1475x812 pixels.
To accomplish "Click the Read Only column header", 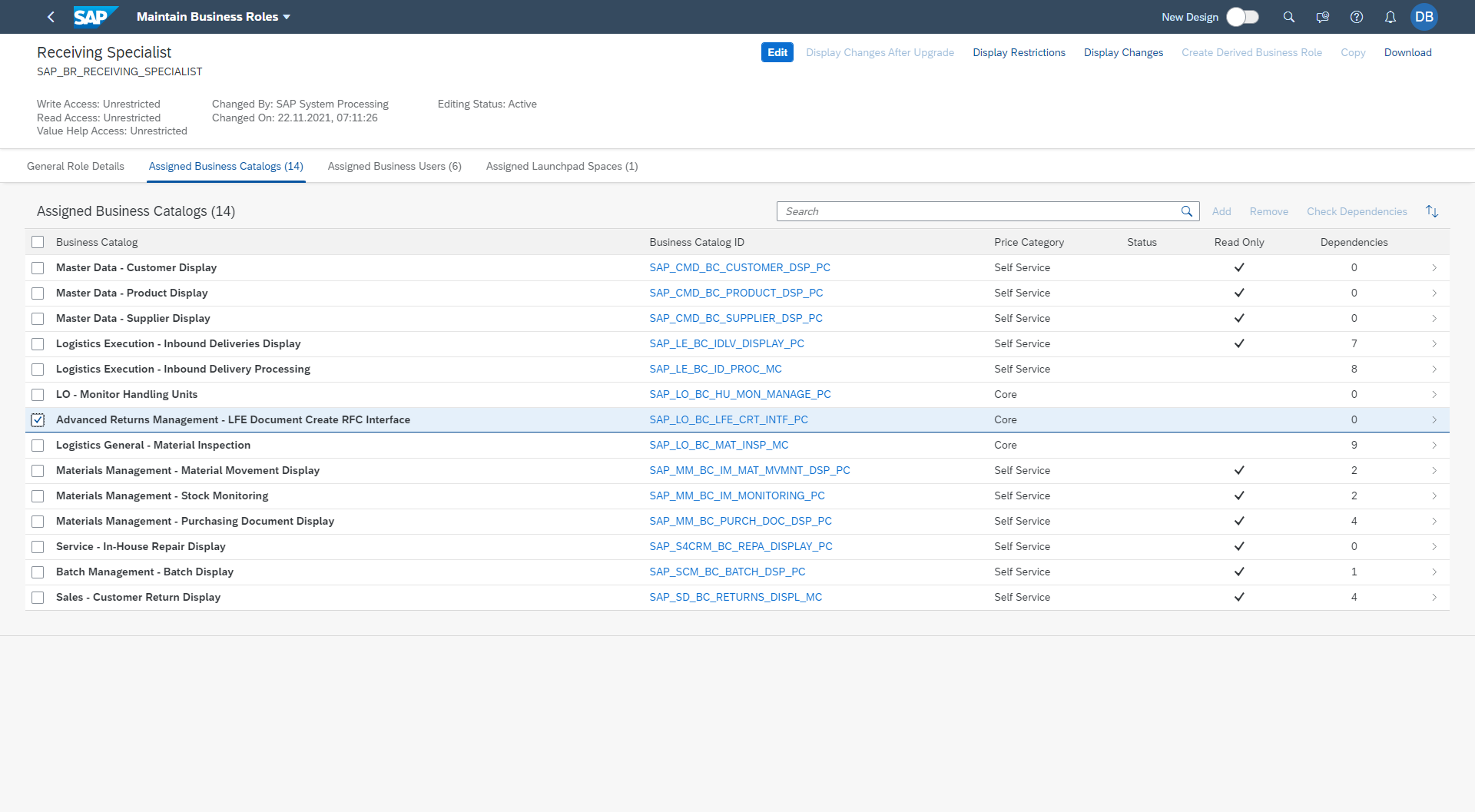I will pos(1239,242).
